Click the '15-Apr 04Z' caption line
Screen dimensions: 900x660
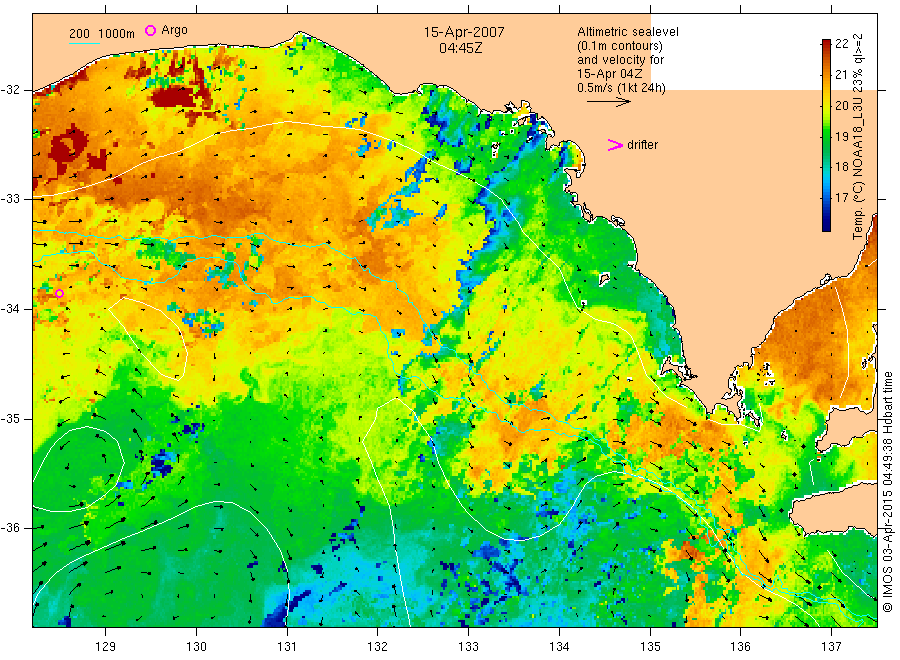click(610, 73)
